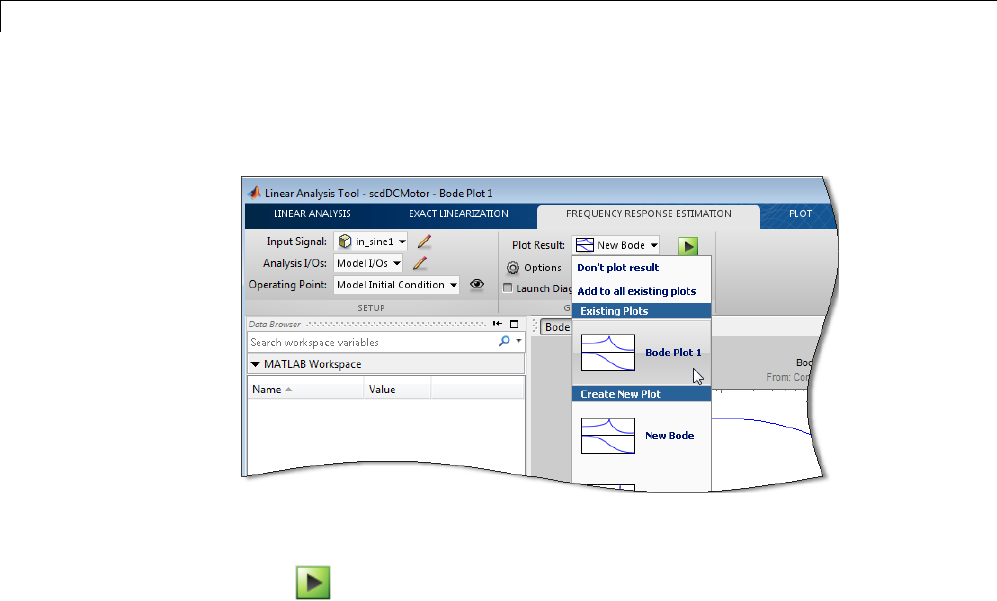Screen dimensions: 997x601
Task: Click the in_sine1 cube icon
Action: pyautogui.click(x=345, y=241)
